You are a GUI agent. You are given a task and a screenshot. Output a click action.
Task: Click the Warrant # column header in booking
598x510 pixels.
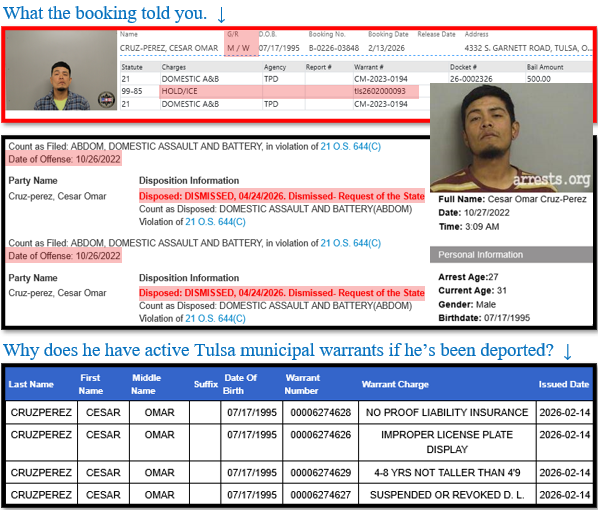pyautogui.click(x=369, y=67)
